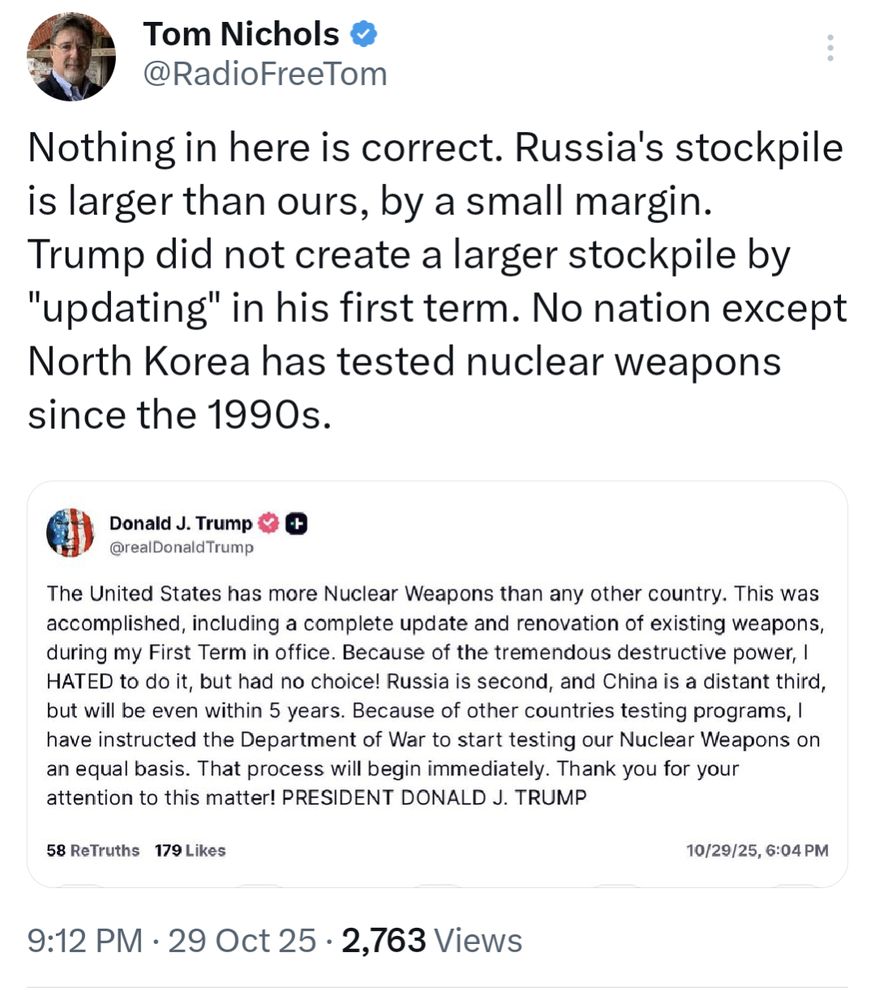Image resolution: width=875 pixels, height=1000 pixels.
Task: View the 179 Likes count
Action: 190,851
